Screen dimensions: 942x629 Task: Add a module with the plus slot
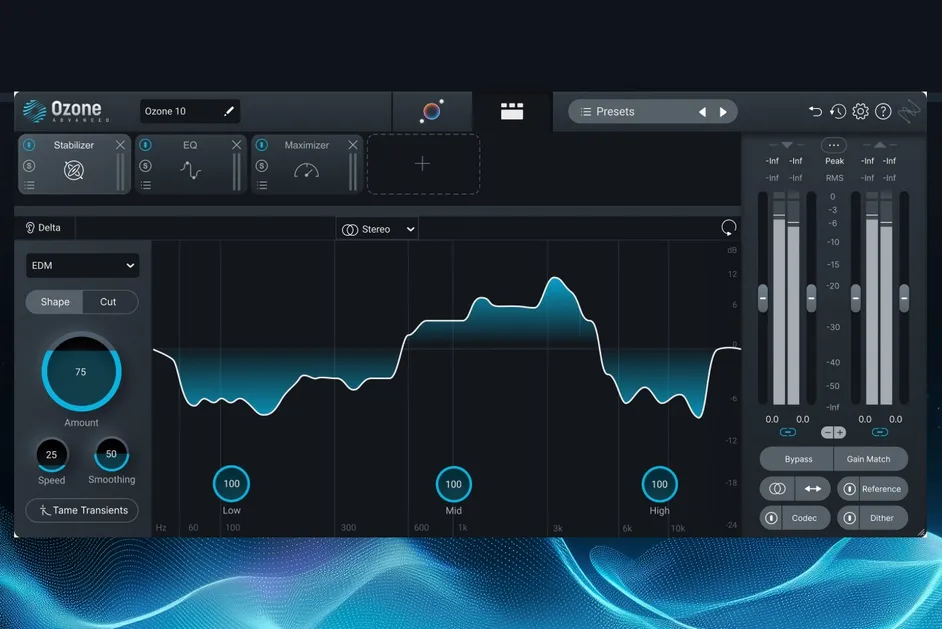point(423,164)
